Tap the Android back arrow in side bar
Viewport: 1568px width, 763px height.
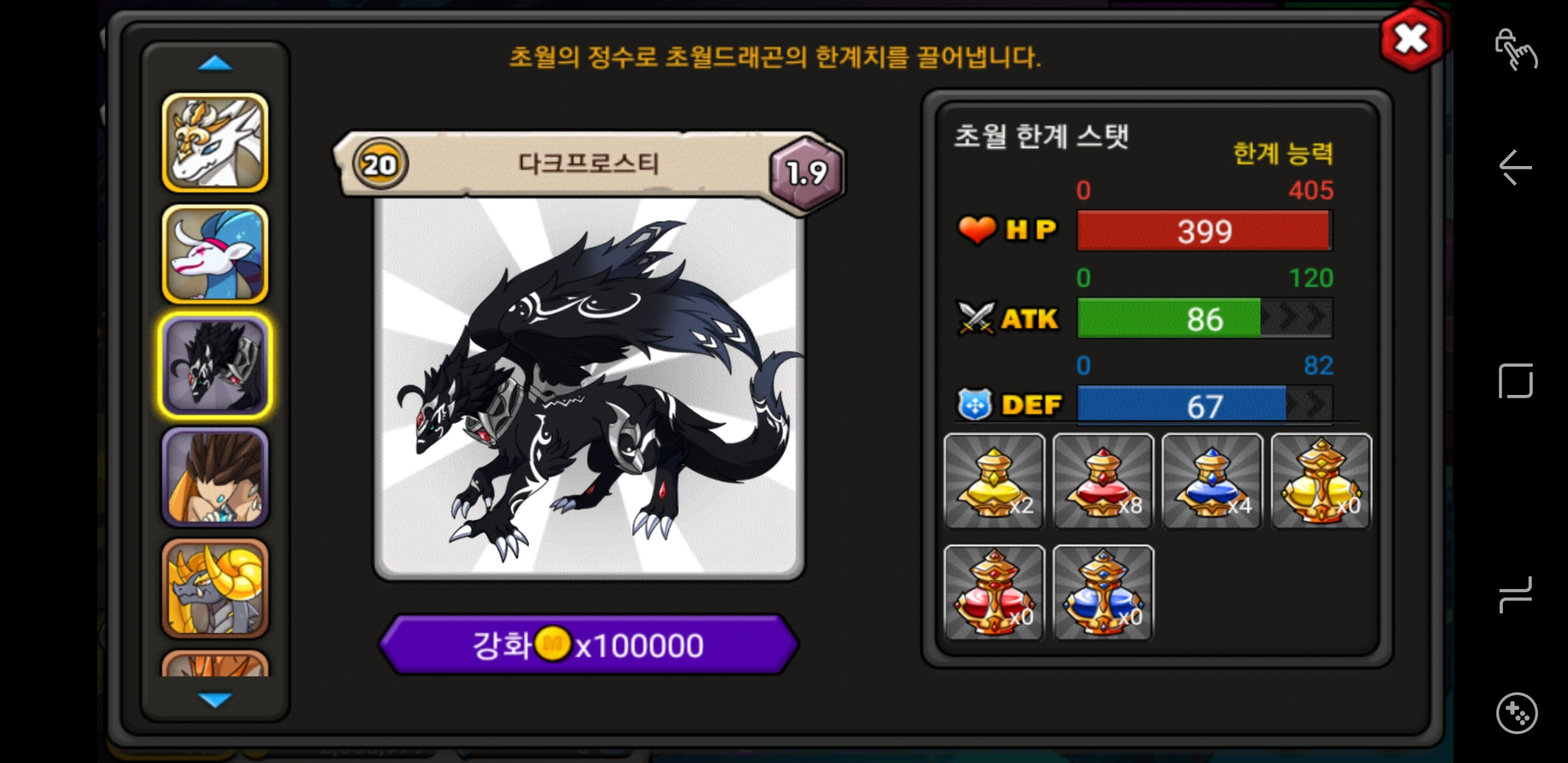click(x=1516, y=168)
